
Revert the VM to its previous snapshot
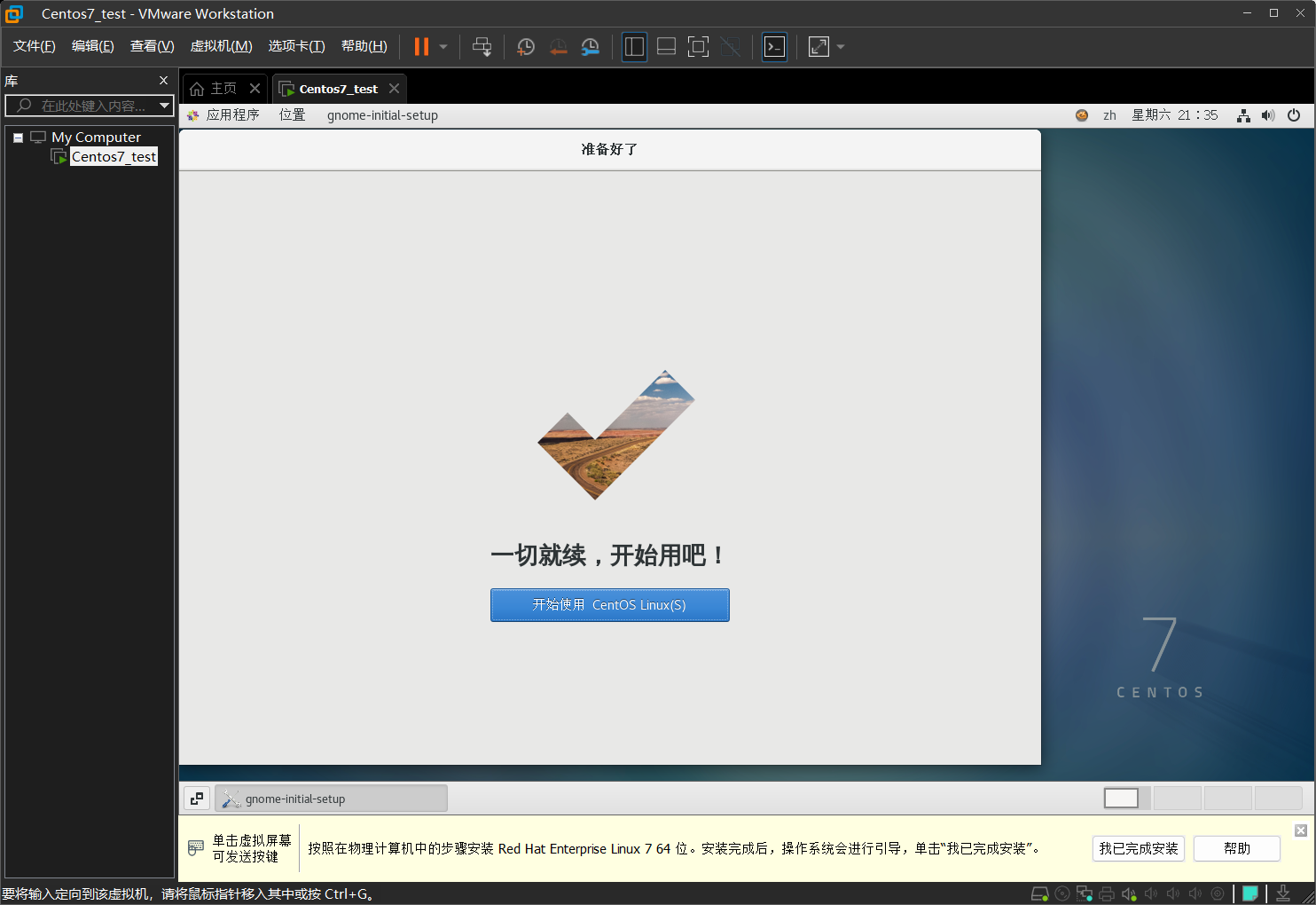(558, 47)
